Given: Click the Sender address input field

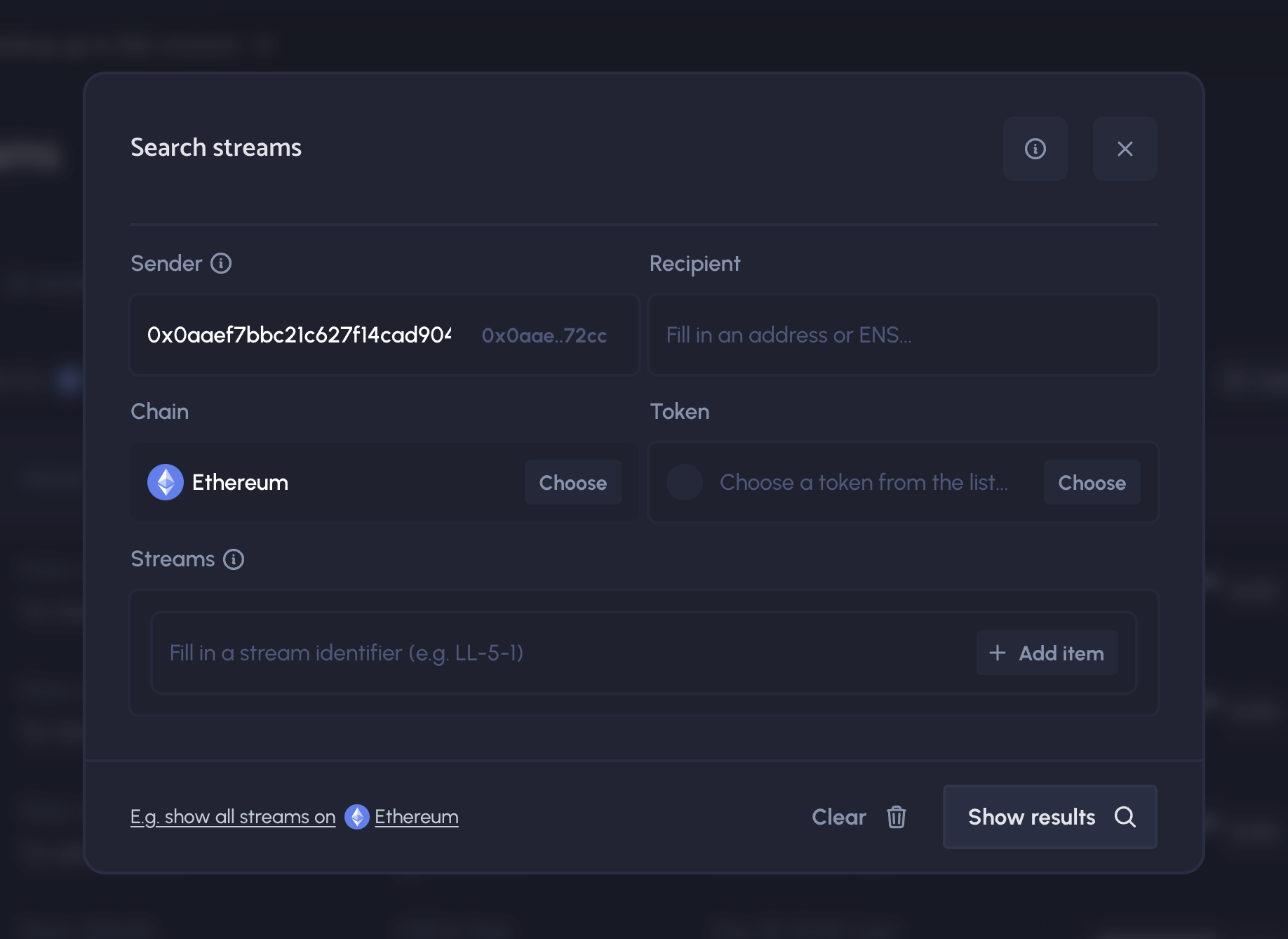Looking at the screenshot, I should [299, 335].
